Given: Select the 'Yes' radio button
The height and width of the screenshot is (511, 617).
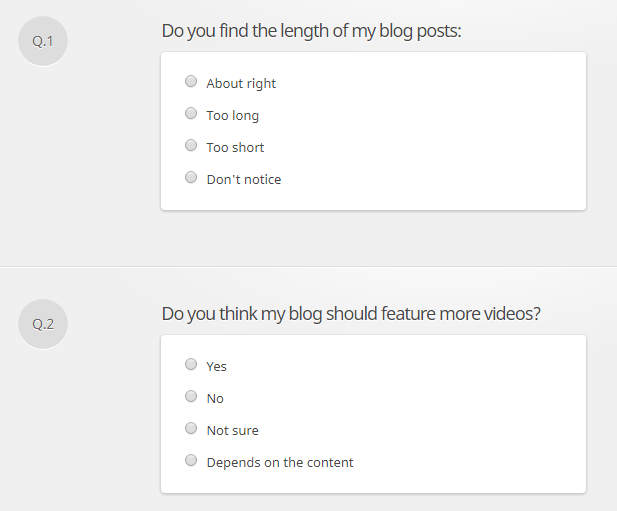Looking at the screenshot, I should [191, 365].
